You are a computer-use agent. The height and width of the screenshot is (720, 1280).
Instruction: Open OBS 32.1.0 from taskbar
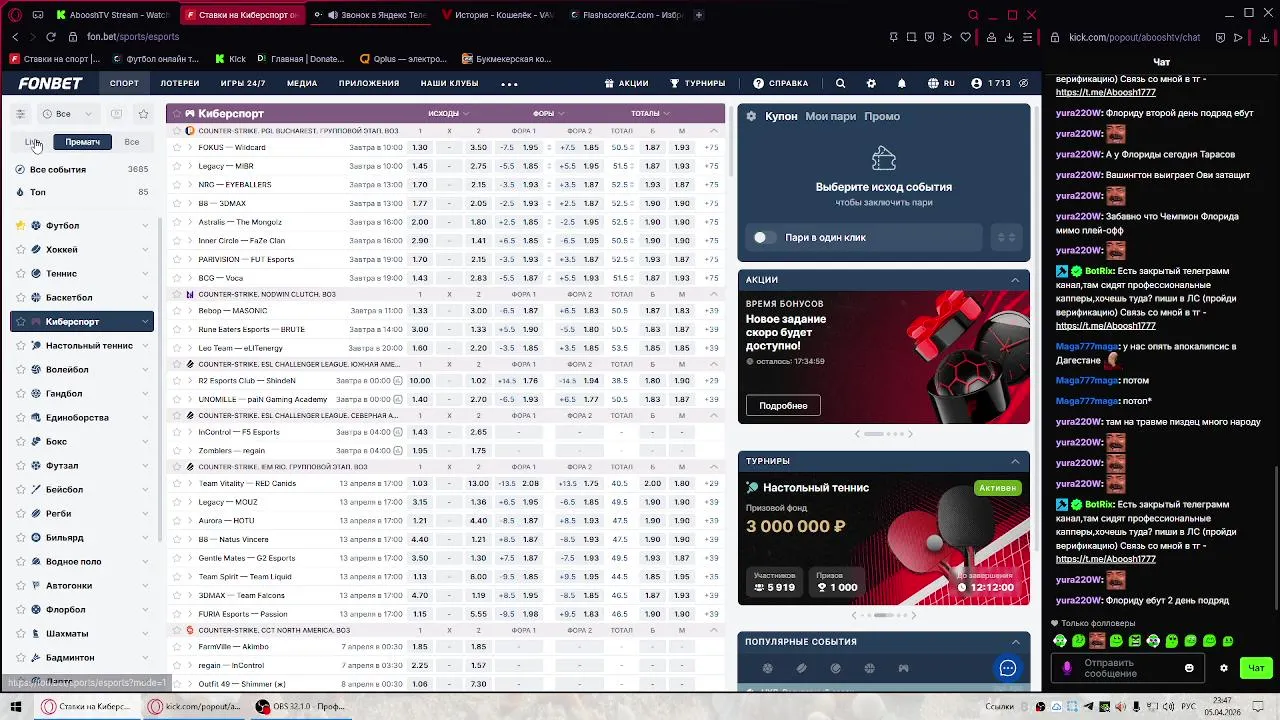pos(299,707)
